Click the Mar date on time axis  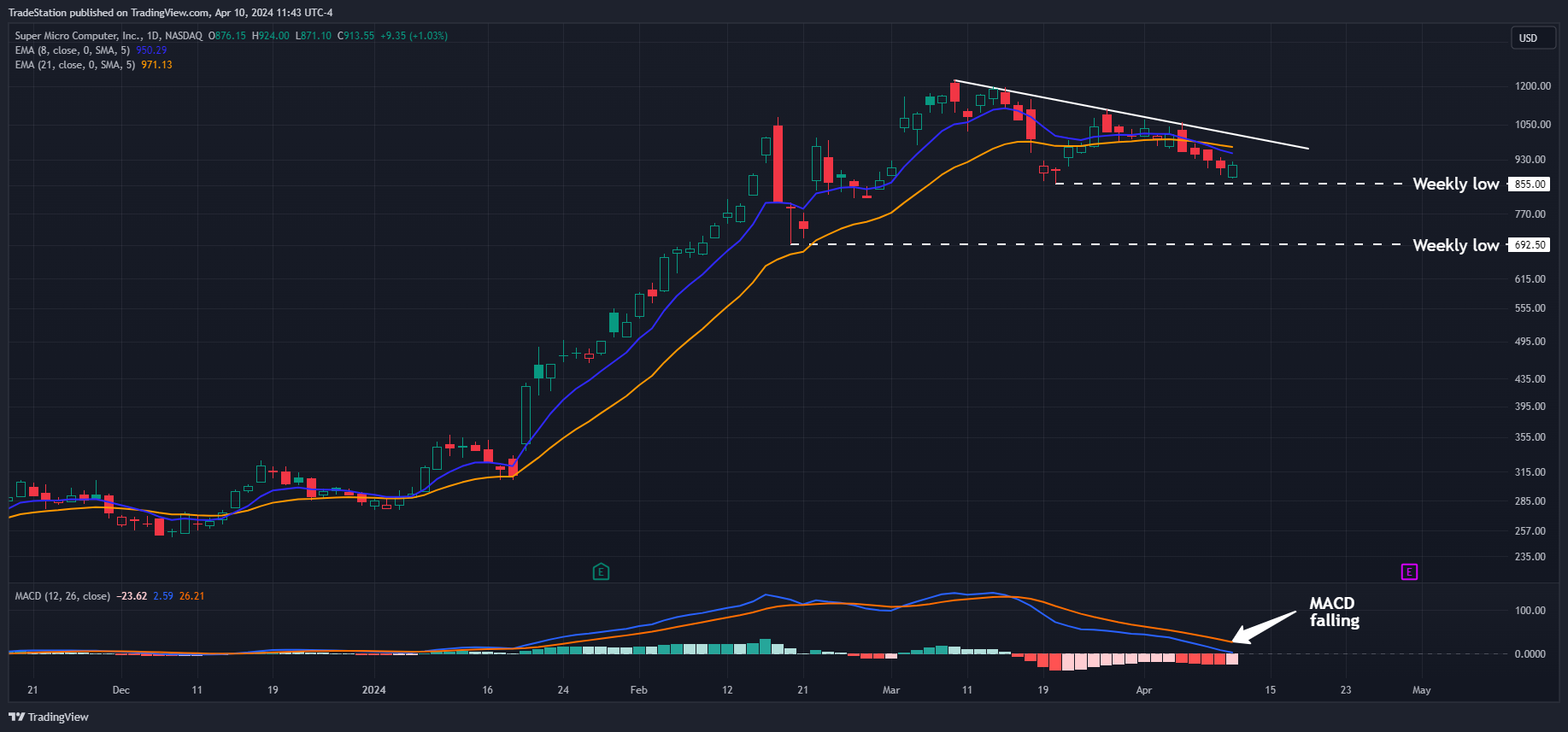pyautogui.click(x=891, y=690)
